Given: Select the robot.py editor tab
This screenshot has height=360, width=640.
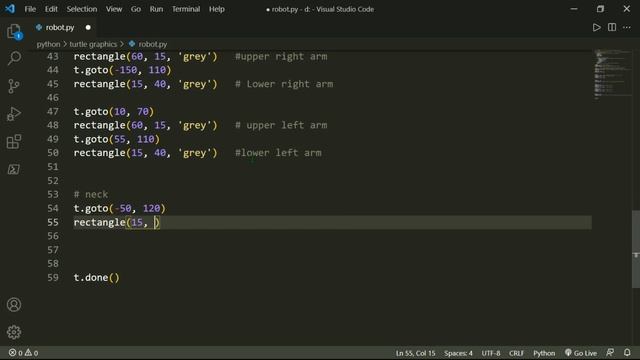Looking at the screenshot, I should pos(63,27).
